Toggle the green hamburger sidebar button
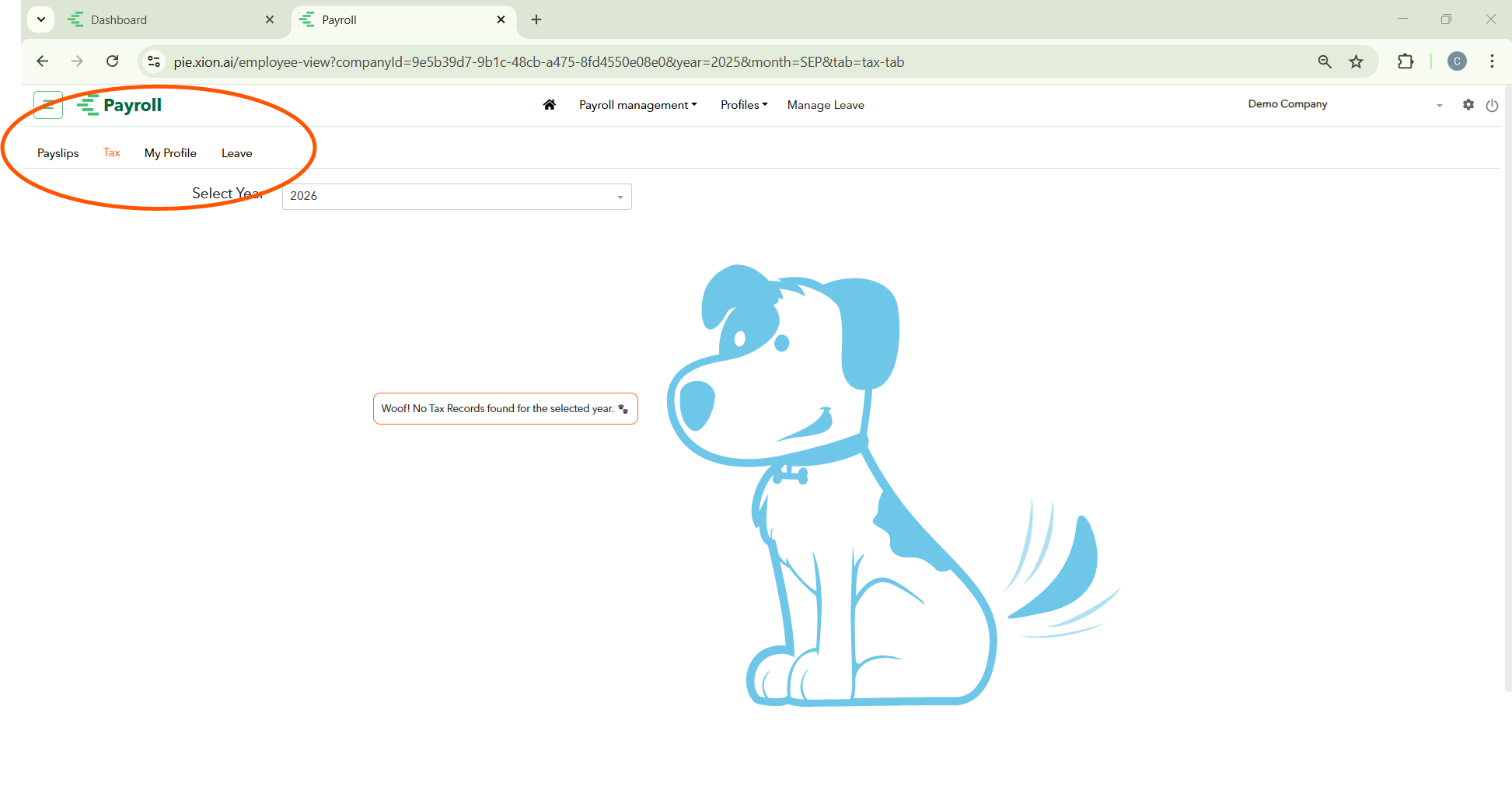Viewport: 1512px width, 790px height. (x=48, y=105)
